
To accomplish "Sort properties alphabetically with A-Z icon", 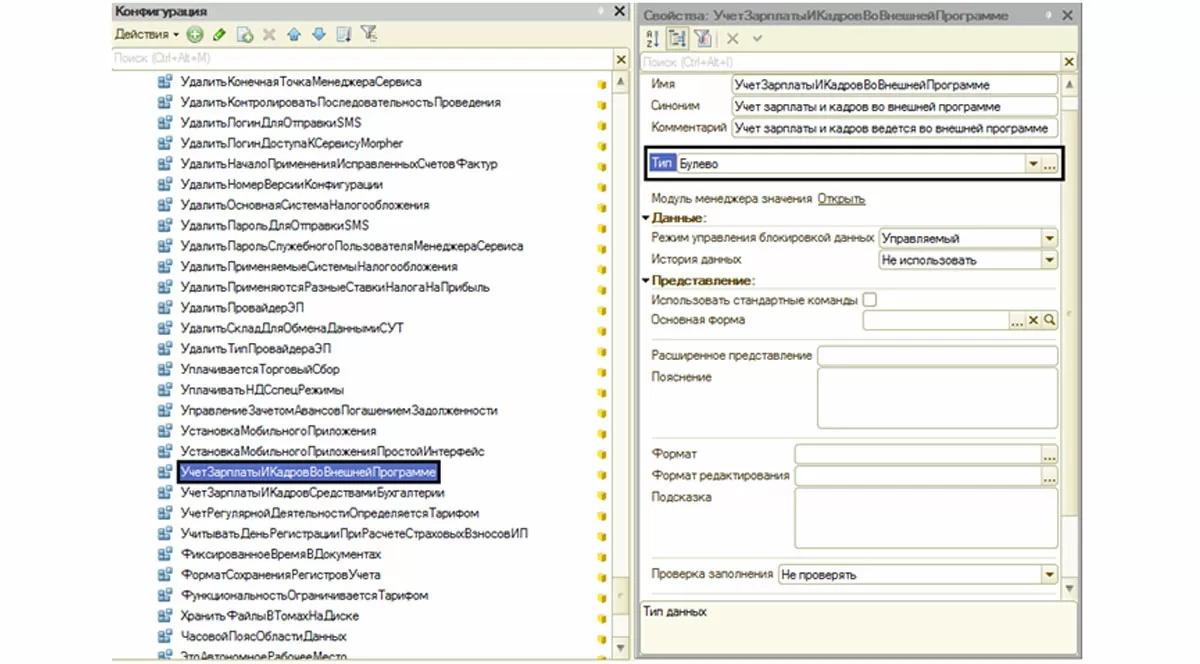I will (x=653, y=38).
